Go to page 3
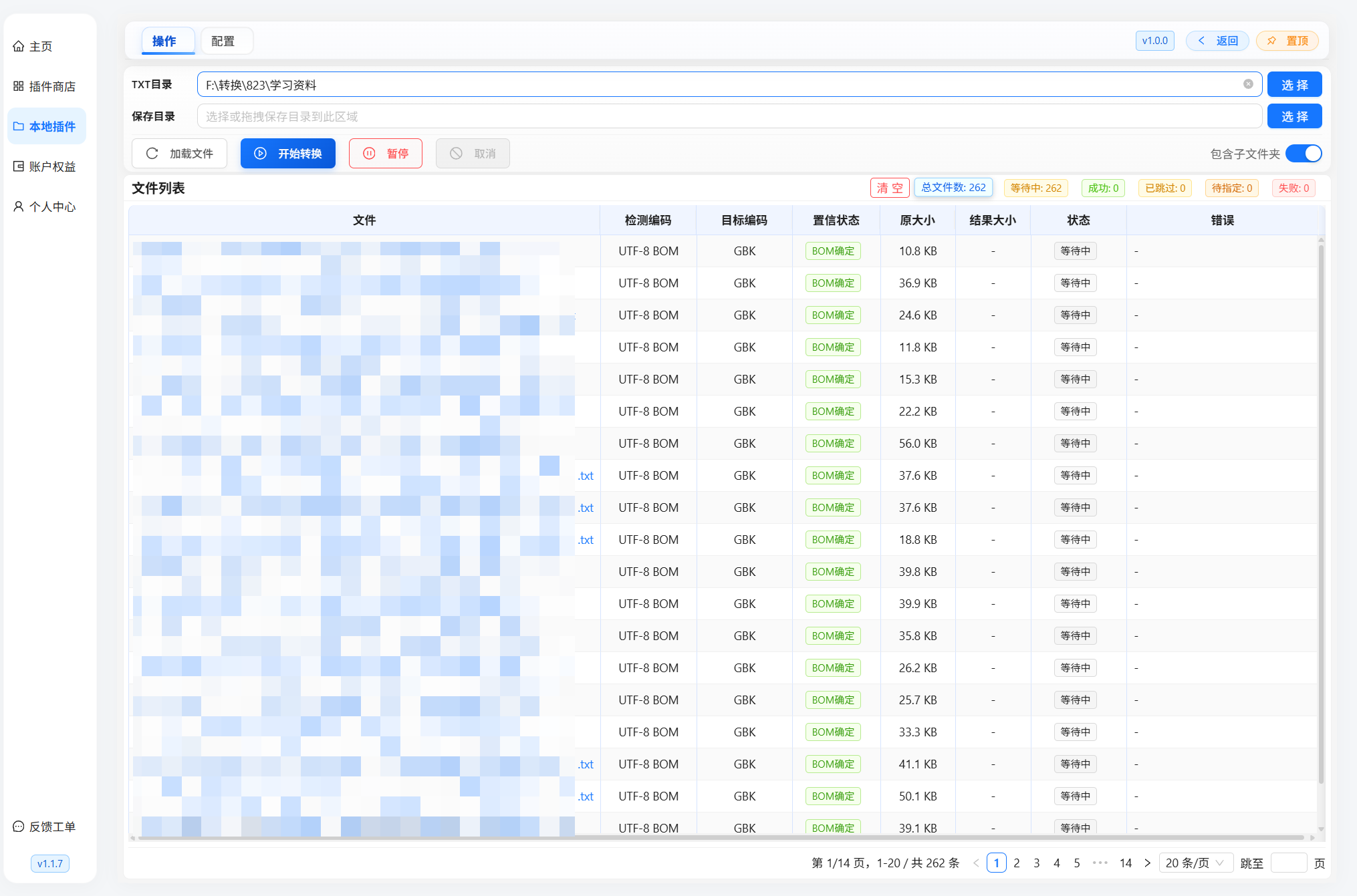 tap(1037, 863)
